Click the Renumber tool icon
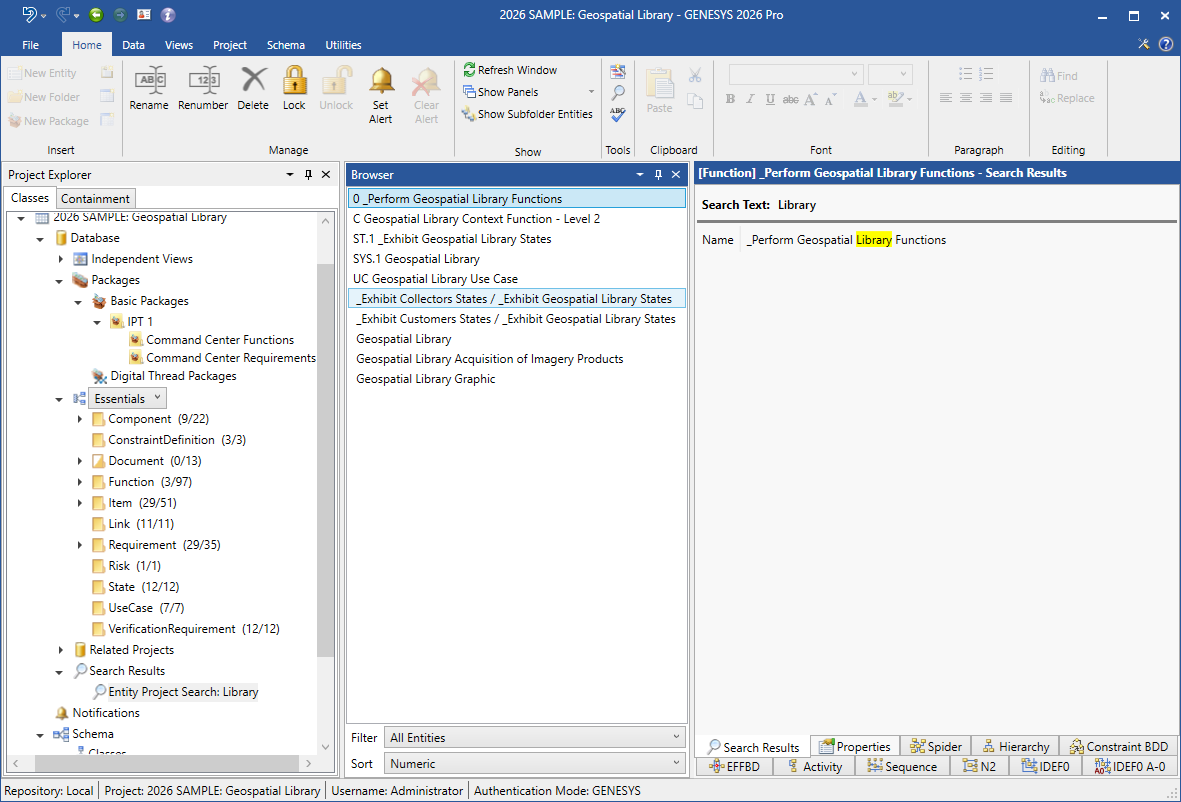 (203, 82)
